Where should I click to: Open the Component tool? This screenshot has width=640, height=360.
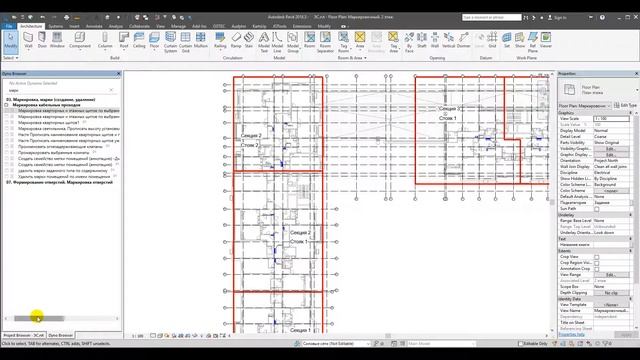80,41
